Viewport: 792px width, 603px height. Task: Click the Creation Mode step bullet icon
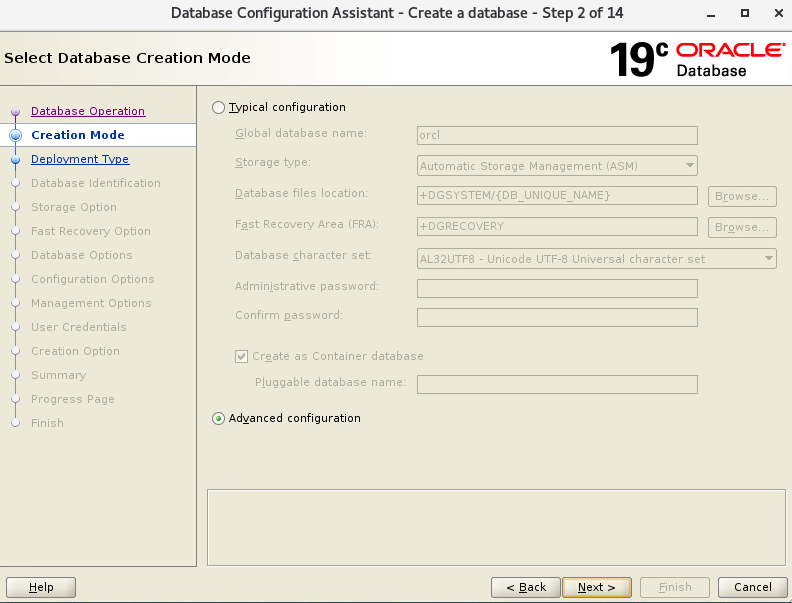click(15, 135)
